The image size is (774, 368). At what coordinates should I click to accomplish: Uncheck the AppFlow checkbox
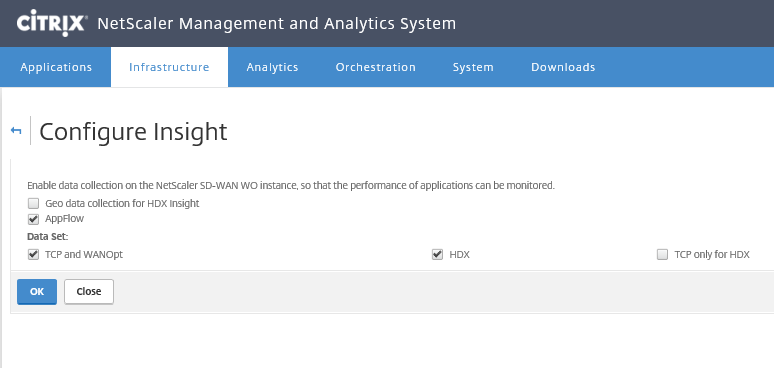33,219
